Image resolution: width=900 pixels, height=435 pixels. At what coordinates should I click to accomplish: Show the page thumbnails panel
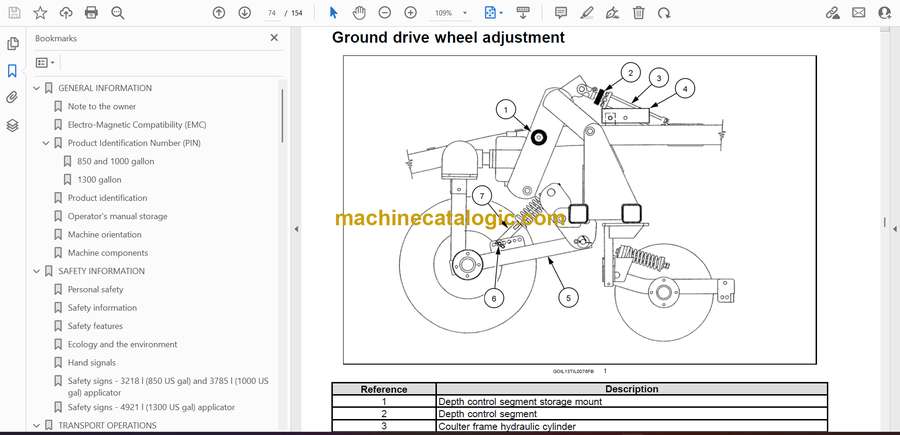[13, 44]
